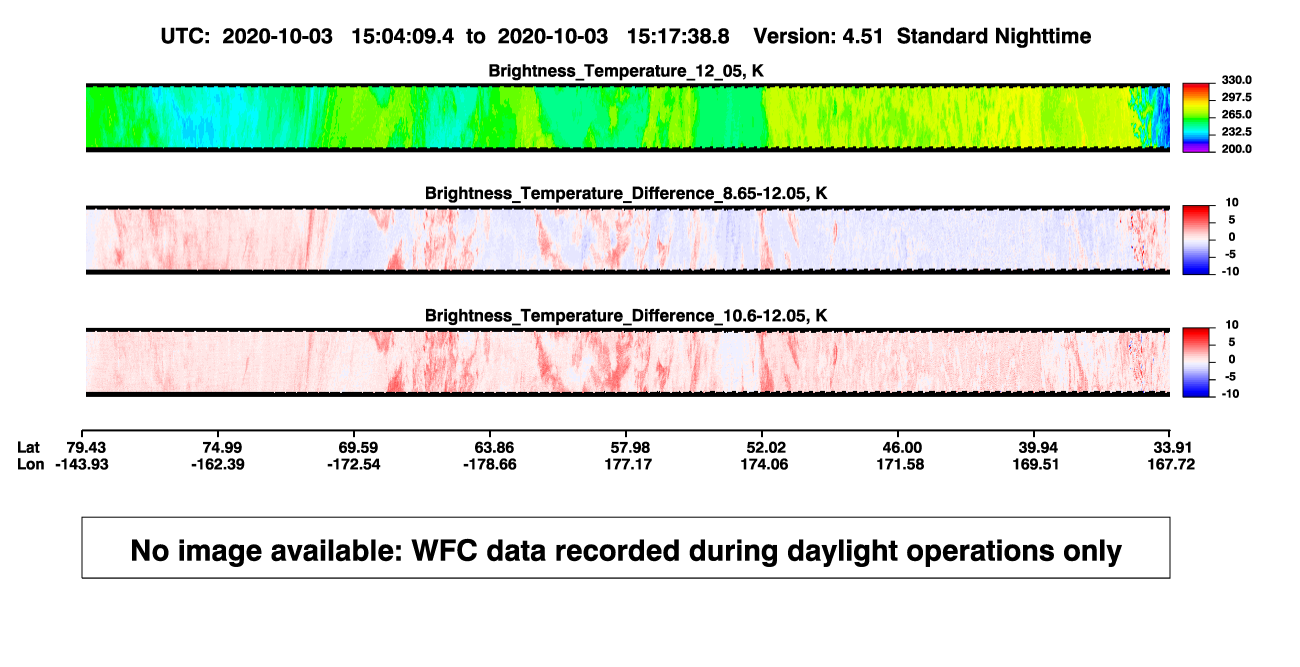Click the Lon axis label
The image size is (1300, 667).
tap(31, 464)
